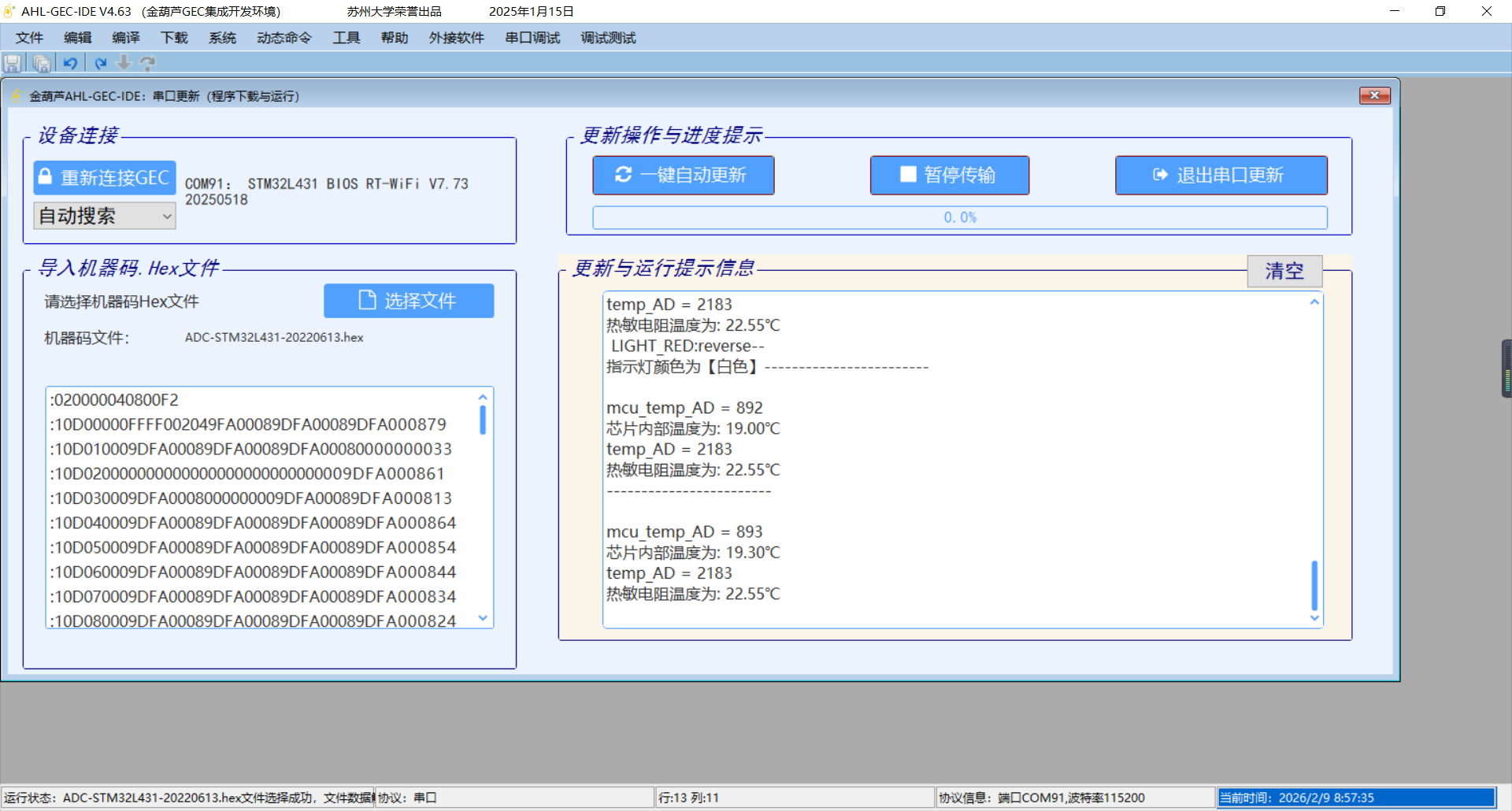Open the 外接软件 menu

tap(456, 38)
